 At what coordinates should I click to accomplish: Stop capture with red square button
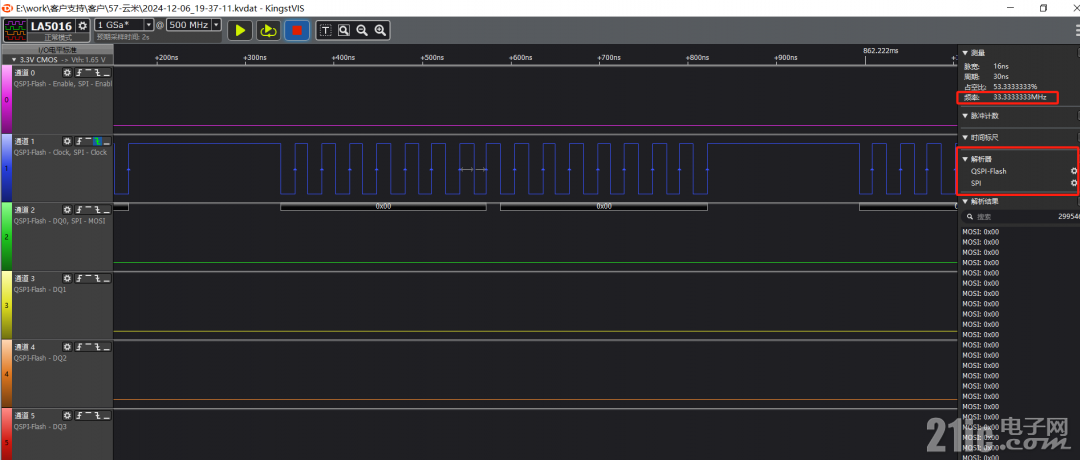coord(297,30)
